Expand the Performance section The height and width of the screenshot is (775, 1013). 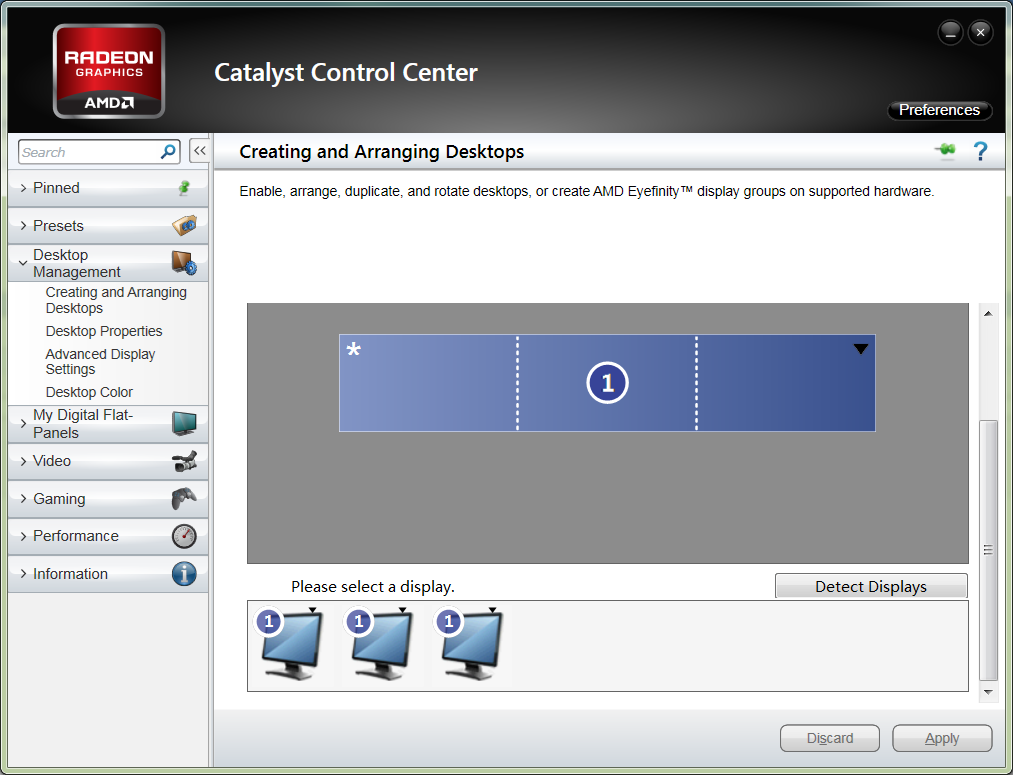click(x=108, y=536)
